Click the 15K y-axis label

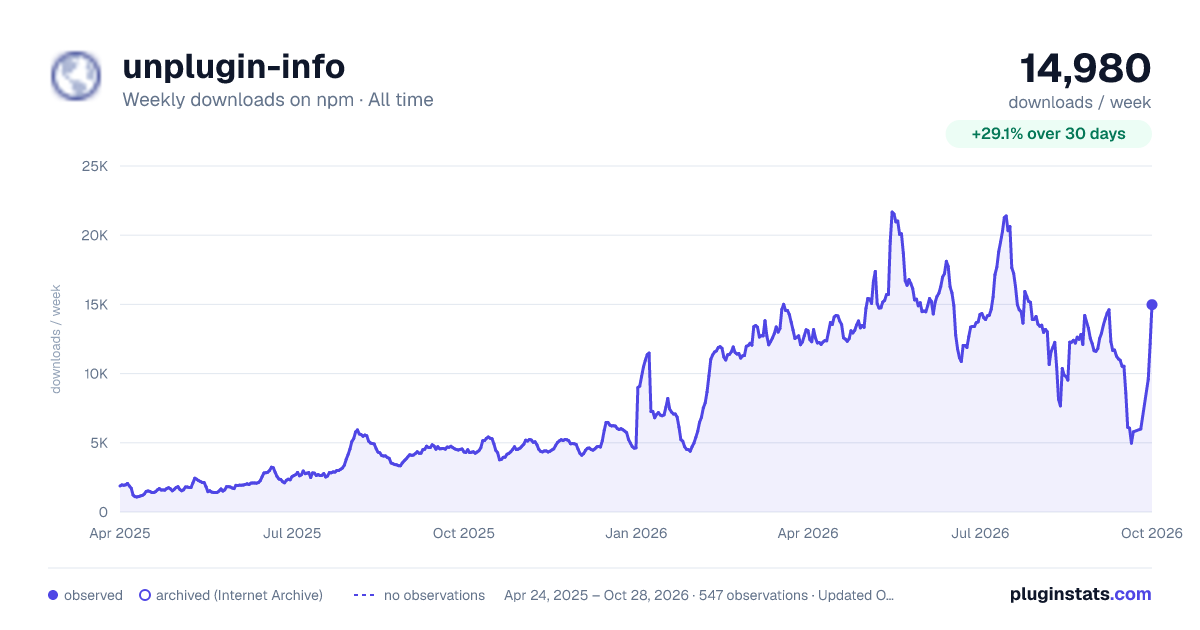click(95, 304)
